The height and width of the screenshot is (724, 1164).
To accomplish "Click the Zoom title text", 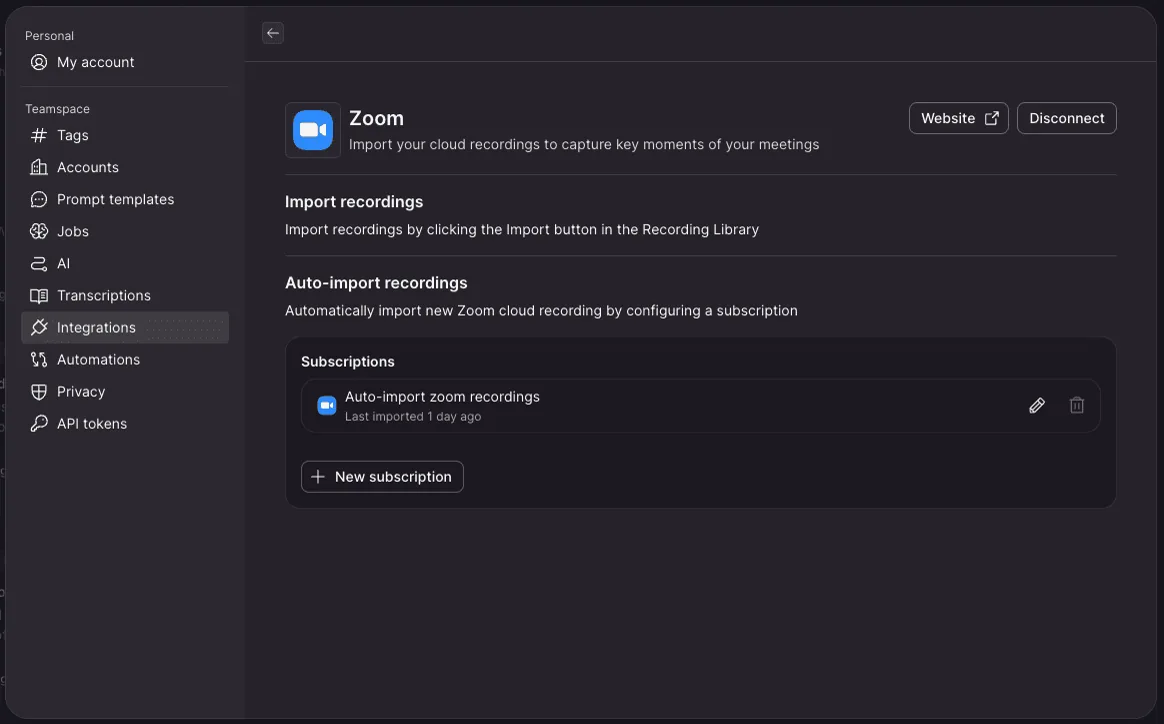I will (x=376, y=118).
